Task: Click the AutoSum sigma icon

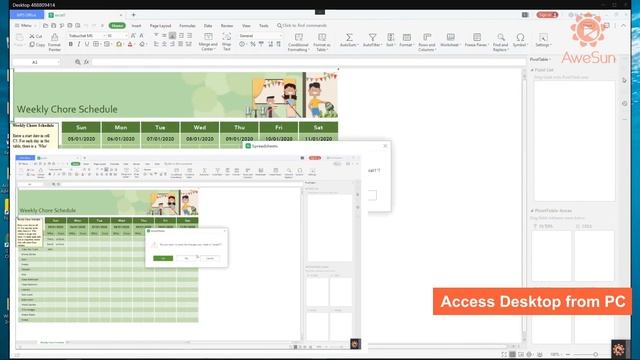Action: (349, 38)
